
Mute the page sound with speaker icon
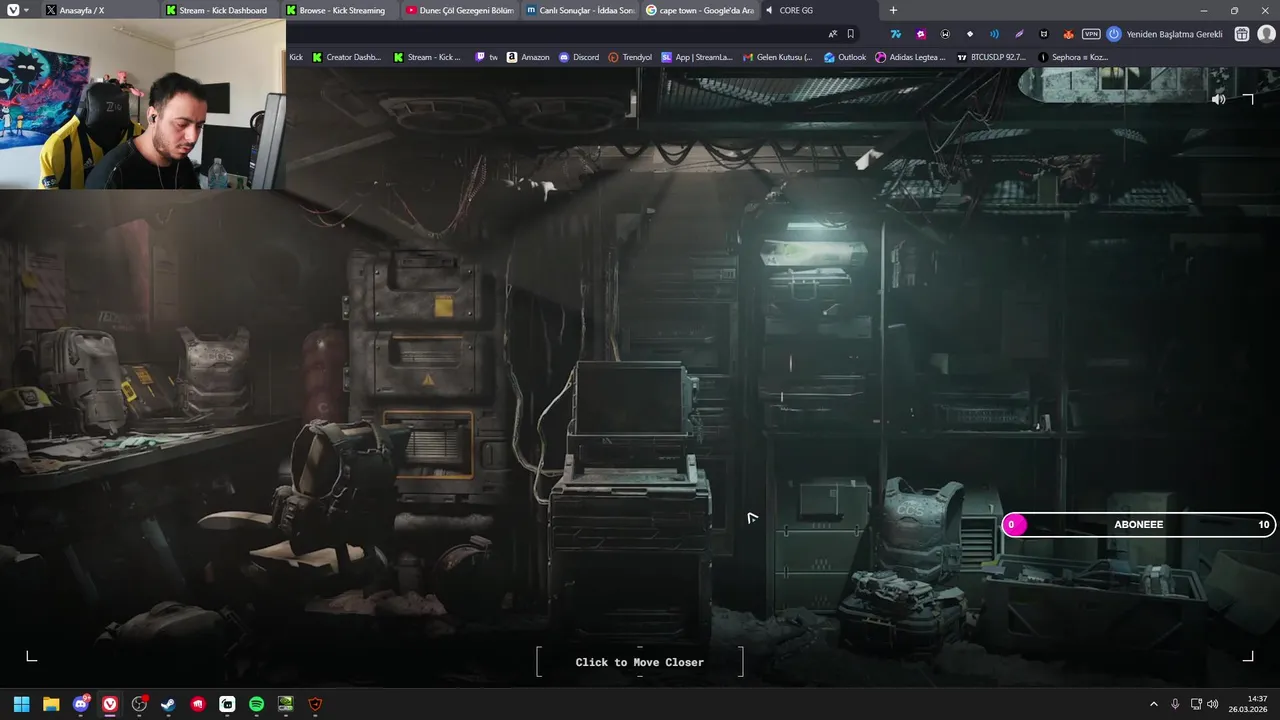point(1218,99)
